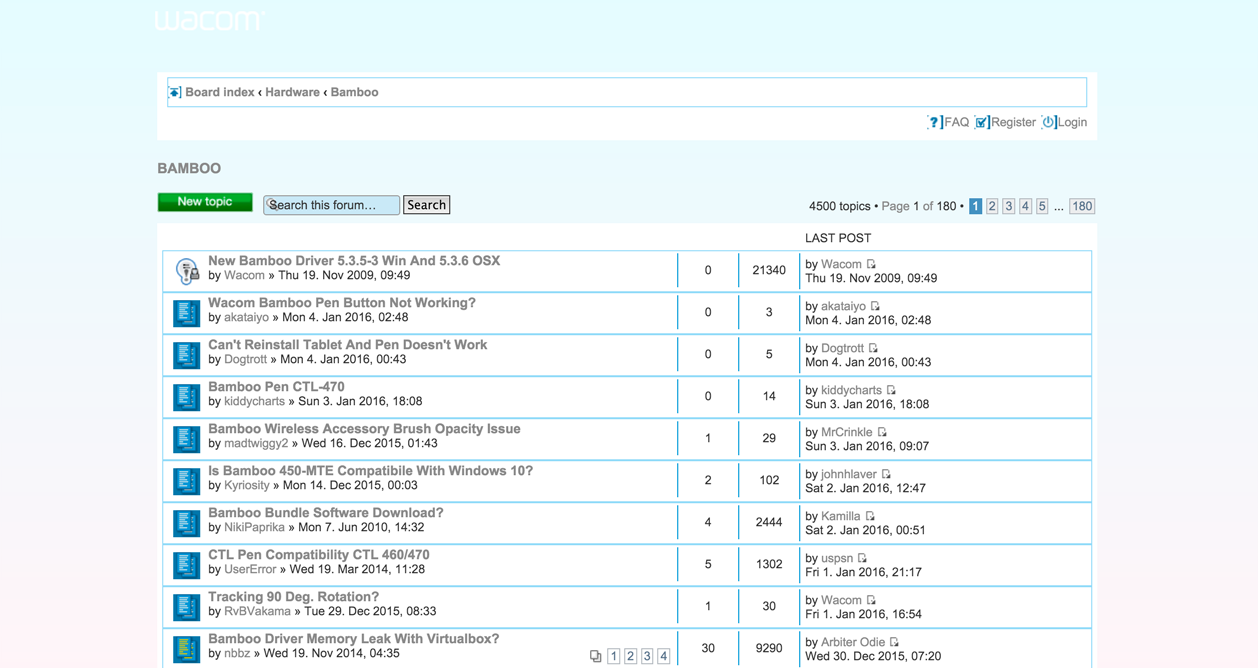Click topic icon for Can't Reinstall Tablet
This screenshot has height=668, width=1258.
[187, 355]
